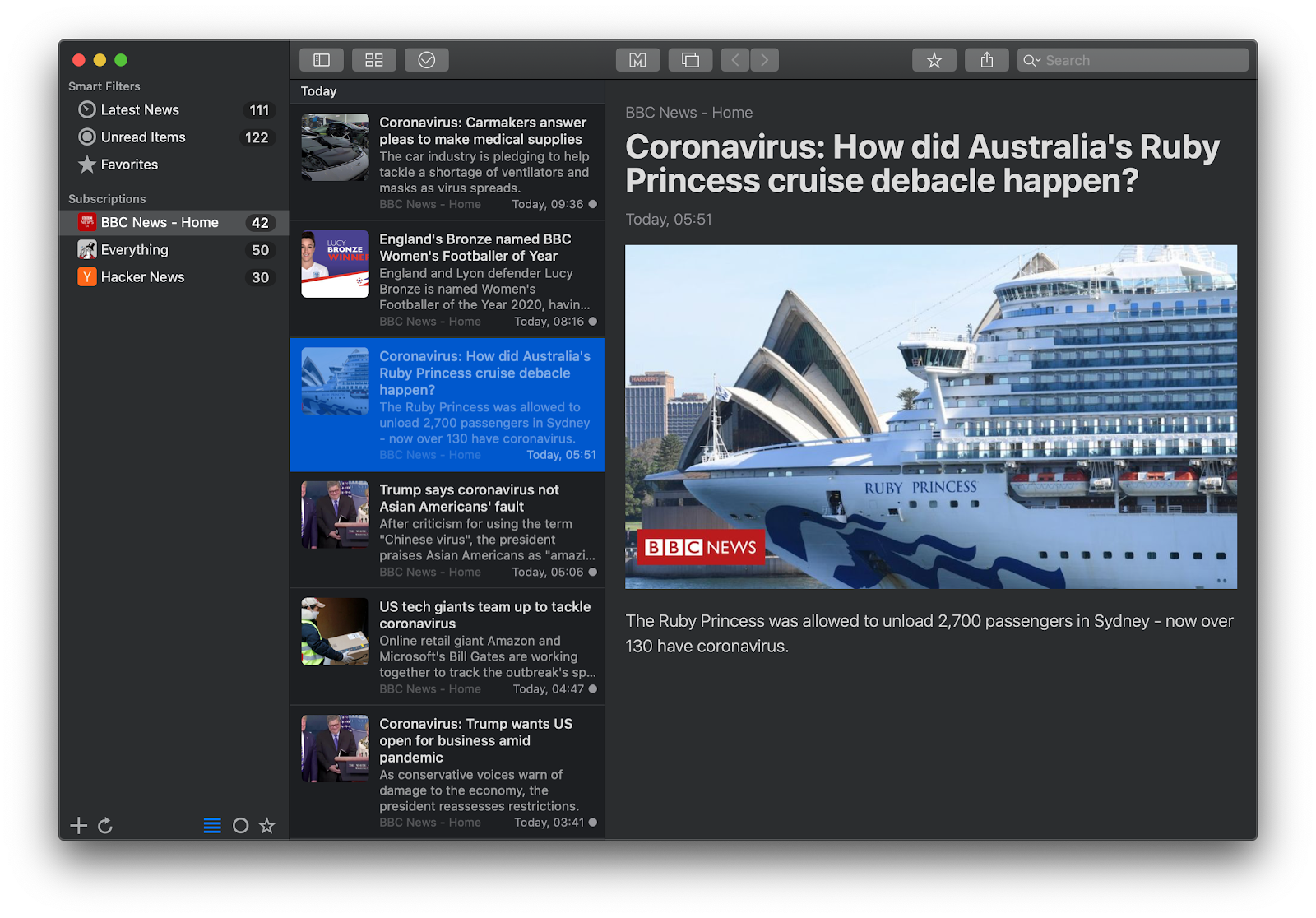Click the BBC News feed icon
1316x918 pixels.
pos(87,222)
